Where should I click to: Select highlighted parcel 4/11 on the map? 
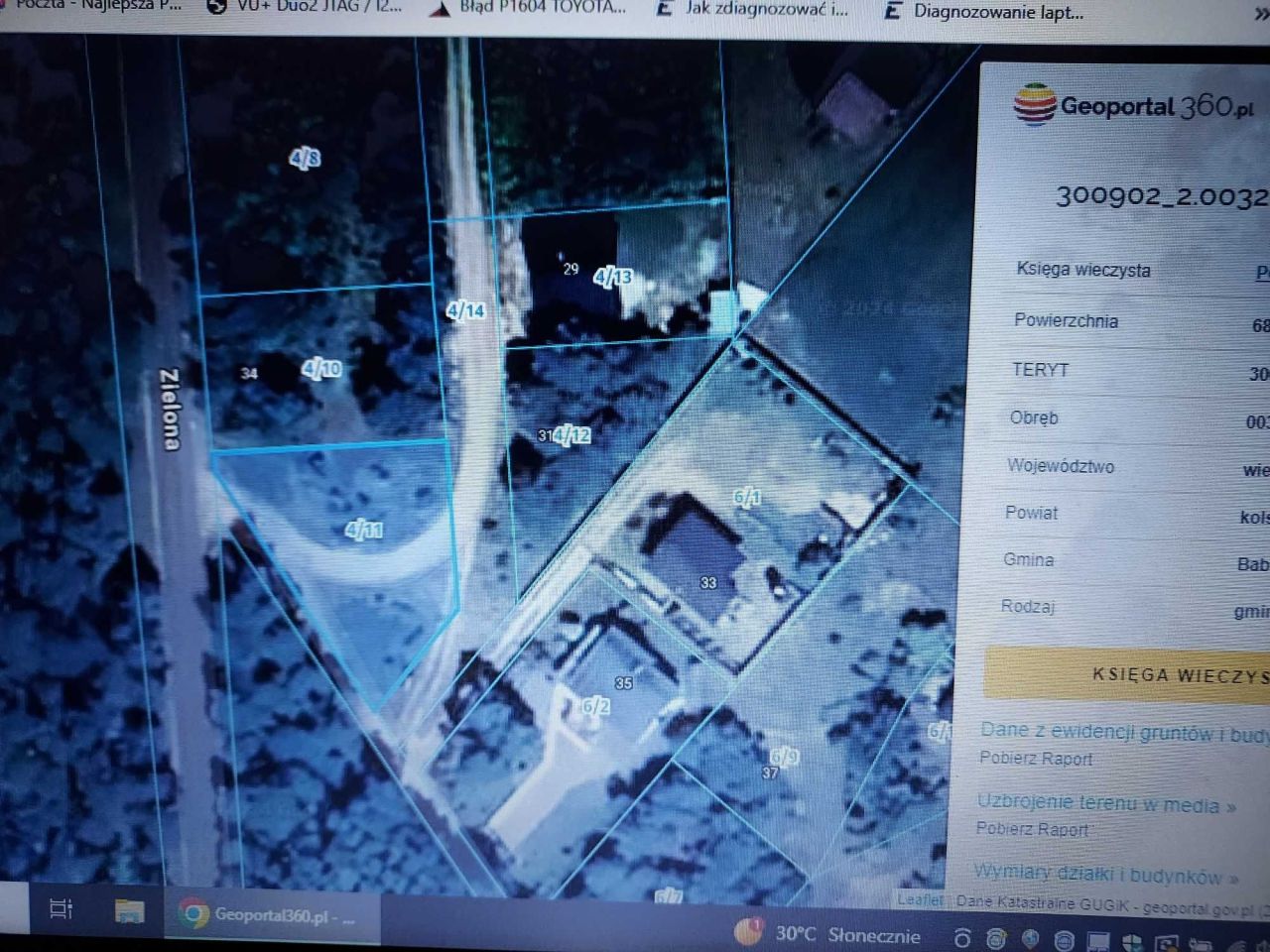coord(364,530)
